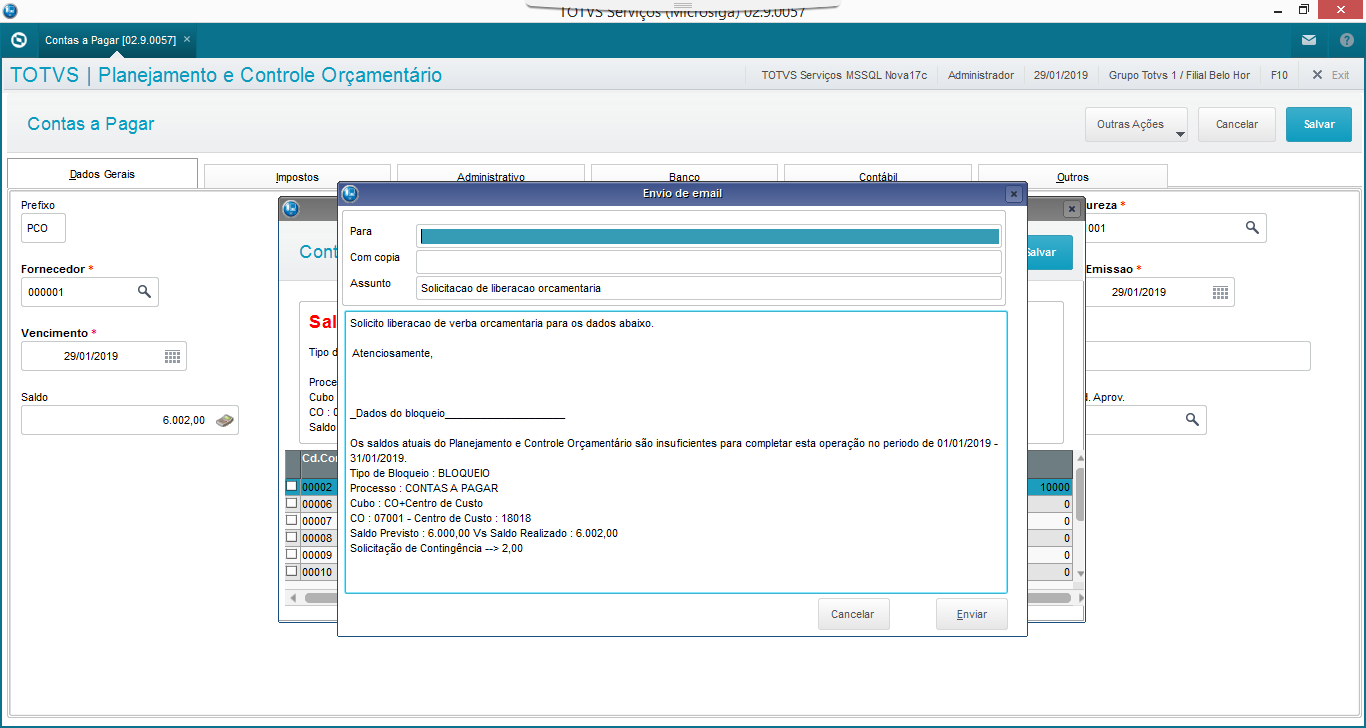Click the title icon of the dialog behind the email window
1366x728 pixels.
[x=291, y=209]
